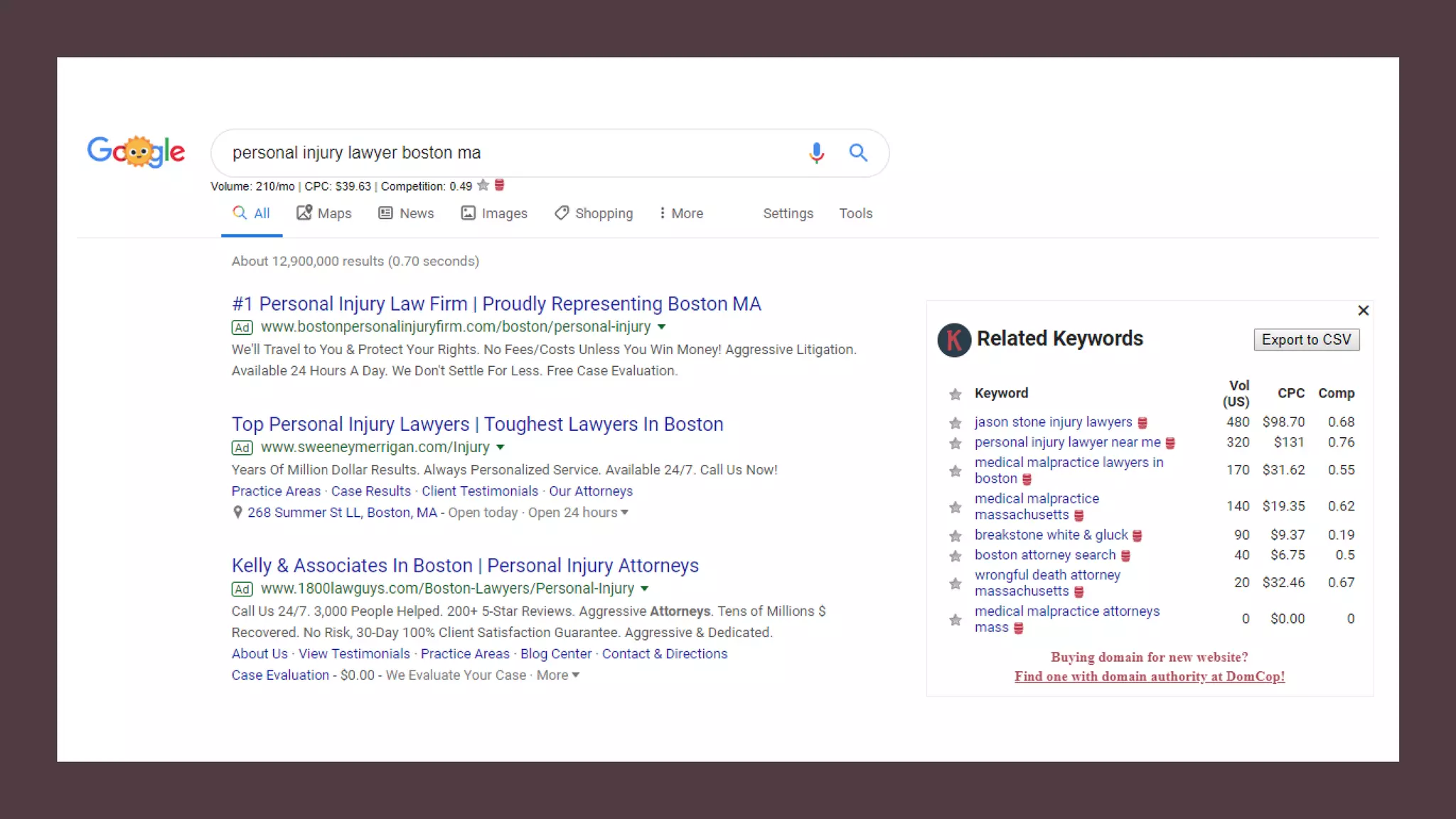Screen dimensions: 1456x819
Task: Click red database icon beside Competition value
Action: [x=500, y=186]
